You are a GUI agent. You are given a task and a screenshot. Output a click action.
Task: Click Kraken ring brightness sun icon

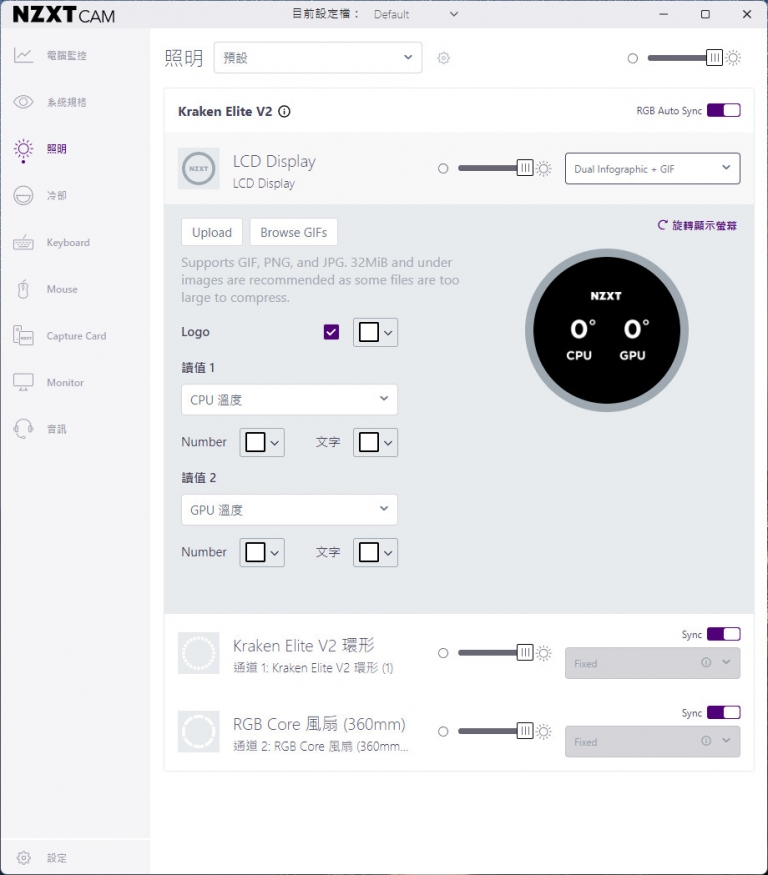544,653
